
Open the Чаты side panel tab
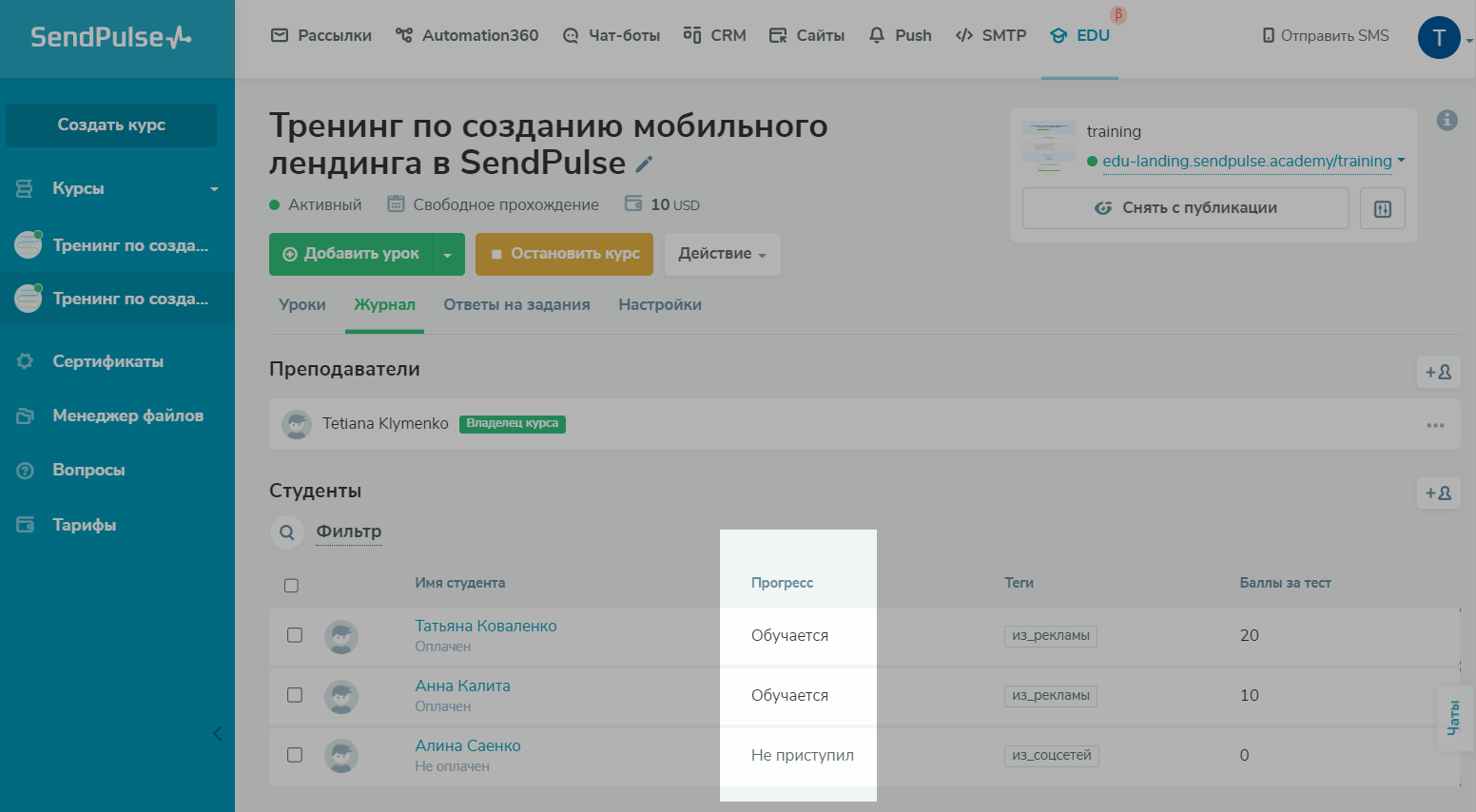point(1454,718)
